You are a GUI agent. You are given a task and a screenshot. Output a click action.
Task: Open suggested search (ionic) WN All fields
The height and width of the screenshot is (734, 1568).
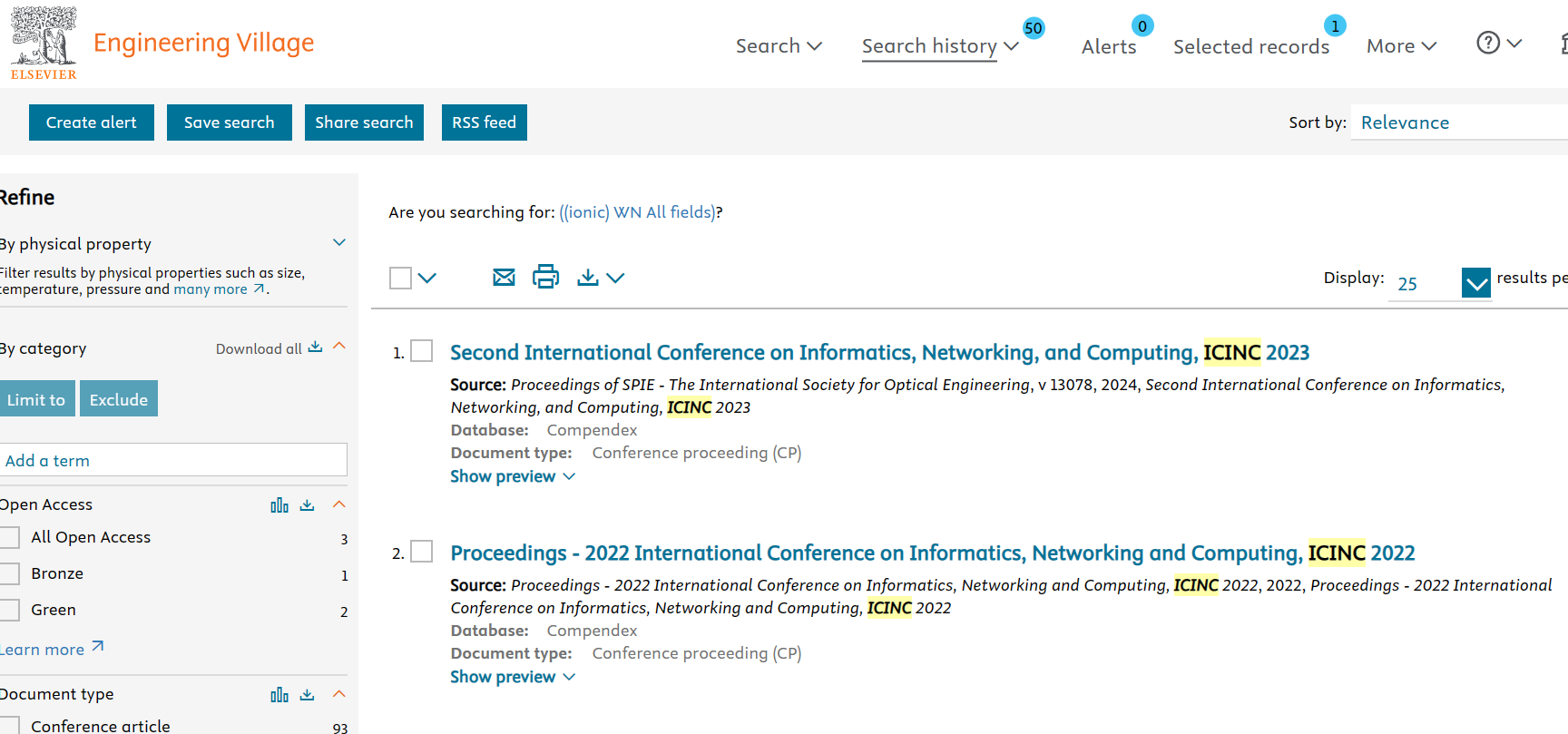[x=637, y=212]
